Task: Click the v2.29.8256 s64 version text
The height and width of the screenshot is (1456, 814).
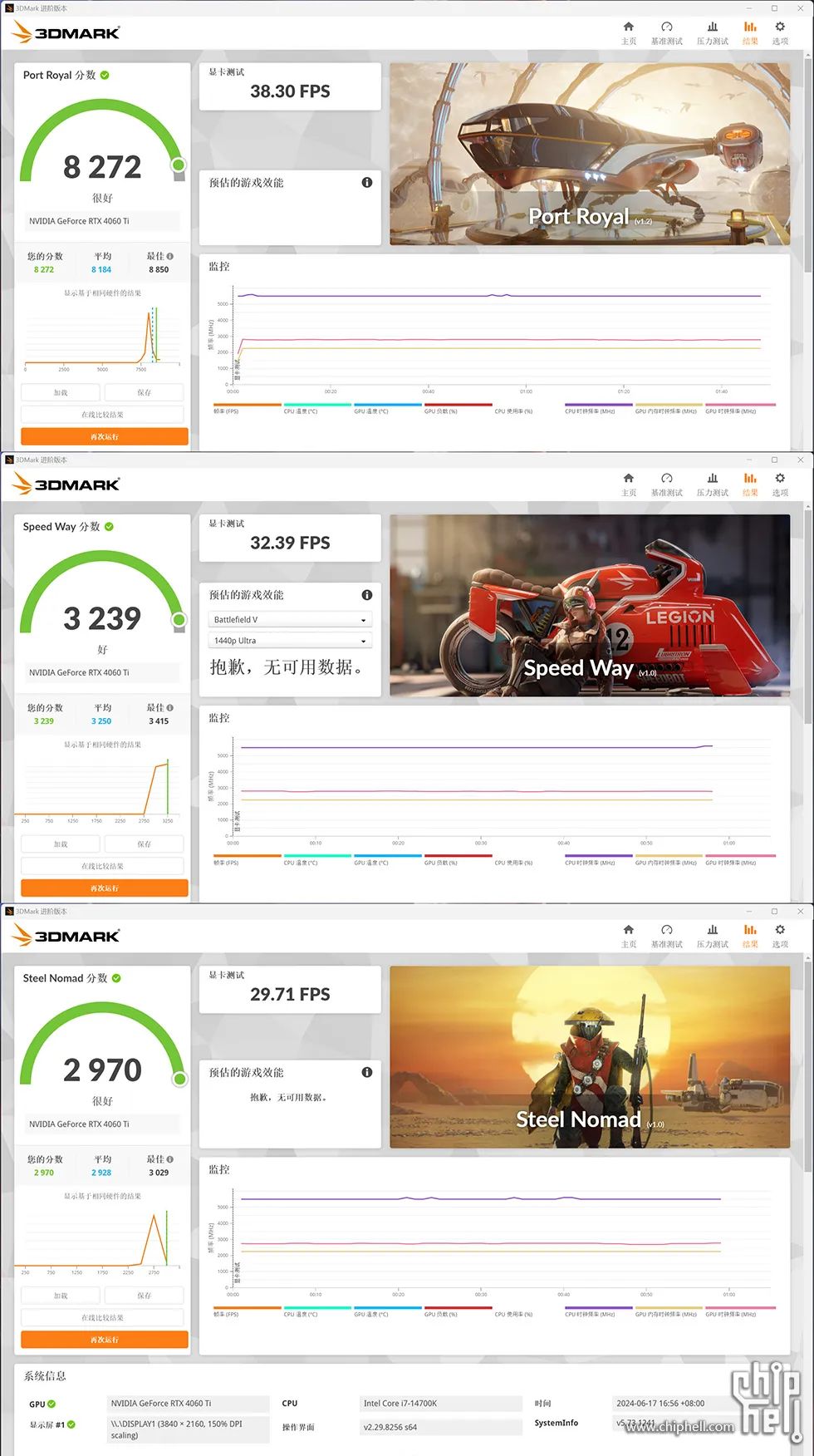Action: point(390,1427)
